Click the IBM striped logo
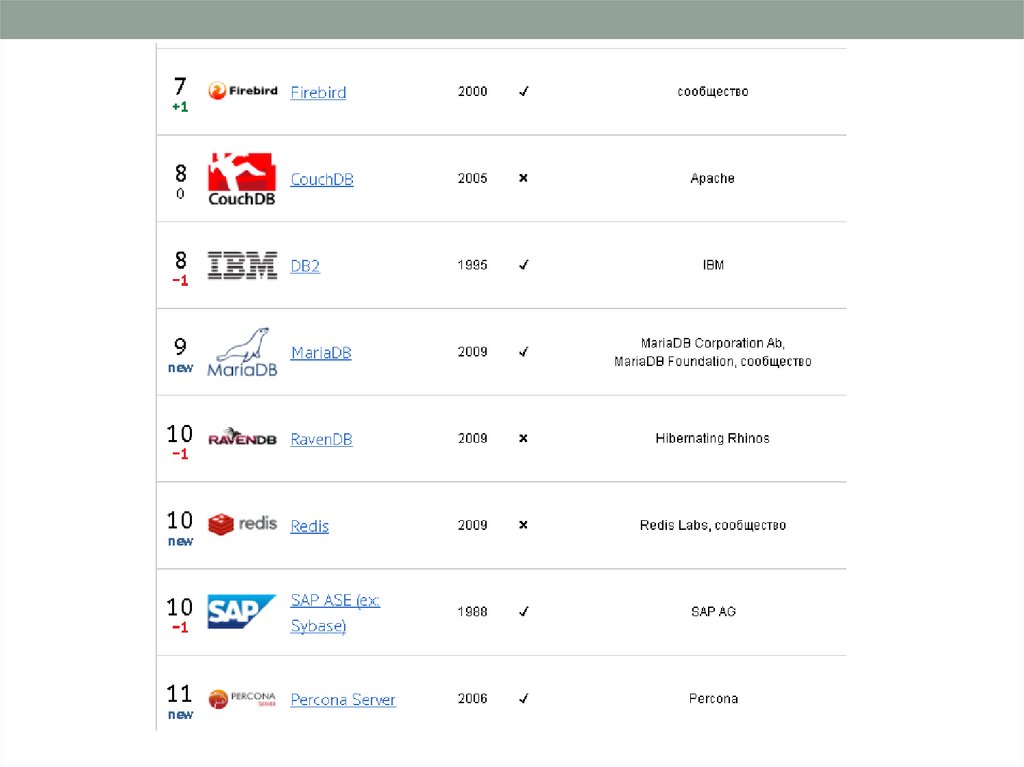This screenshot has height=767, width=1024. 242,265
